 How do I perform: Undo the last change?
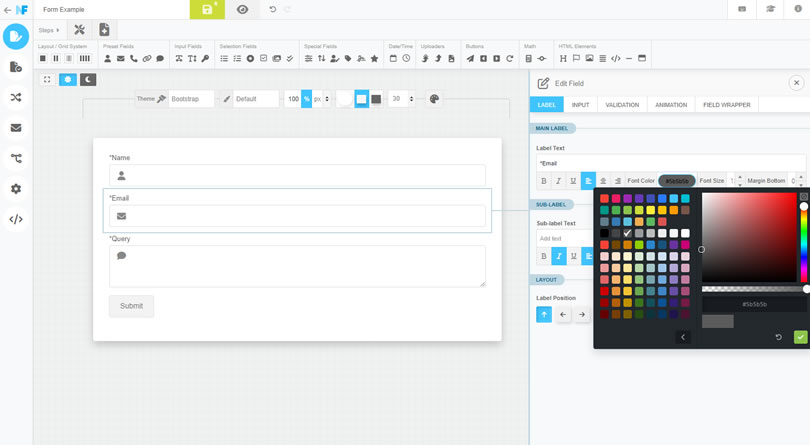pos(272,9)
